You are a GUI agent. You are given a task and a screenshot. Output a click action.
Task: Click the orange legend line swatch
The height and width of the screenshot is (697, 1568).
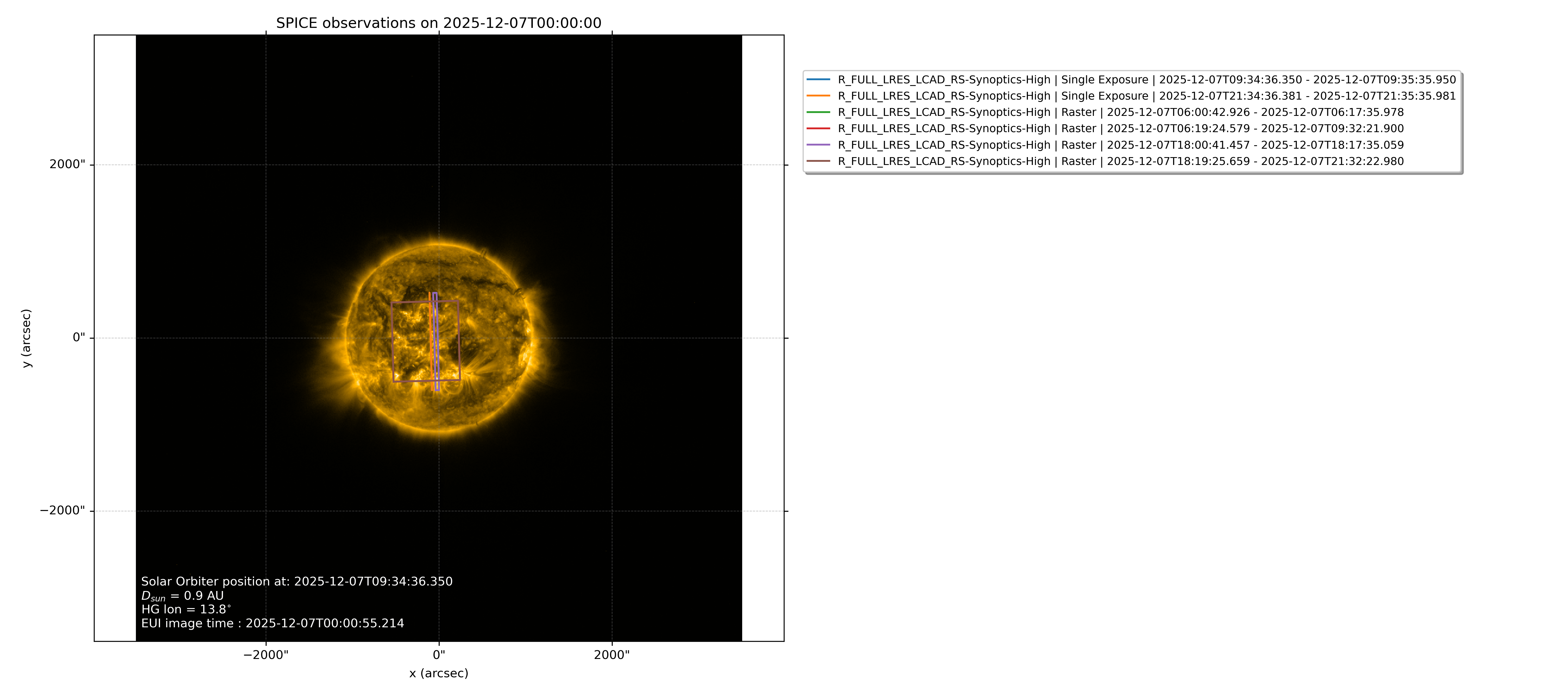818,96
